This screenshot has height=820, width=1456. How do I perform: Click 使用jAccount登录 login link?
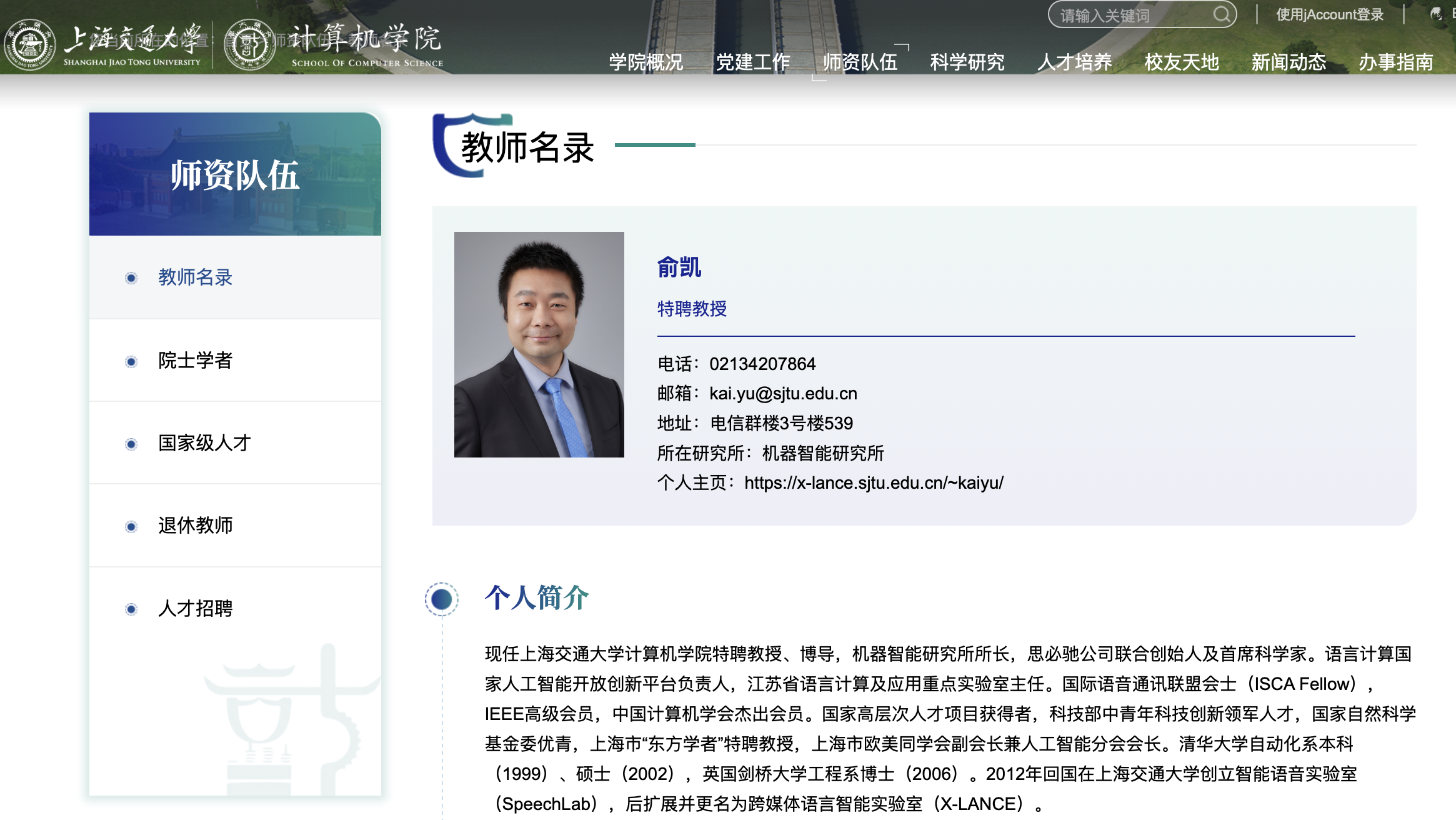(x=1329, y=14)
